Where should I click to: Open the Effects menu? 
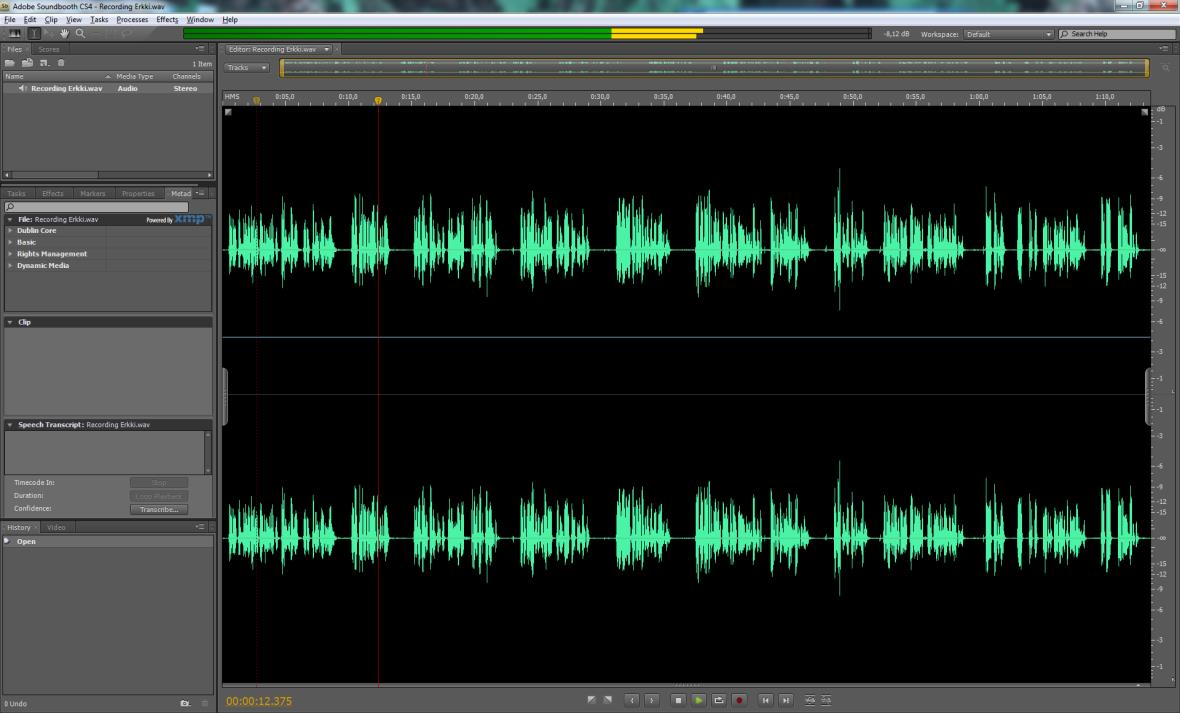(167, 20)
